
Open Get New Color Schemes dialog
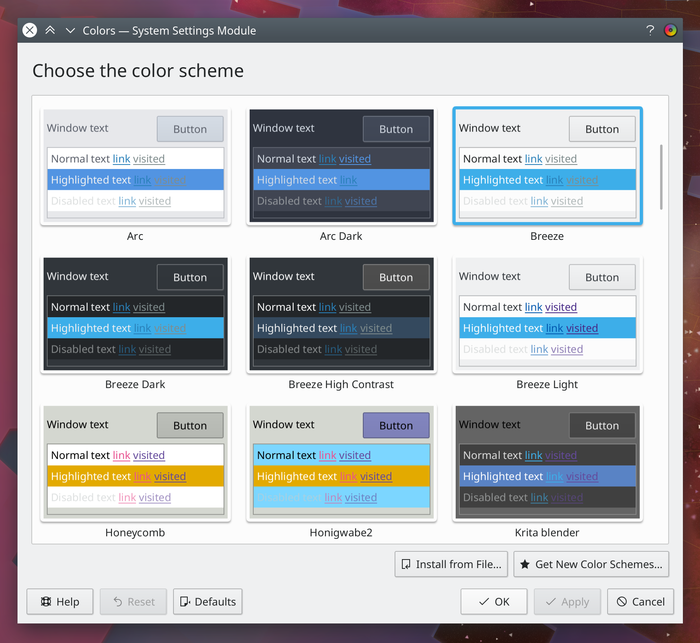coord(591,564)
